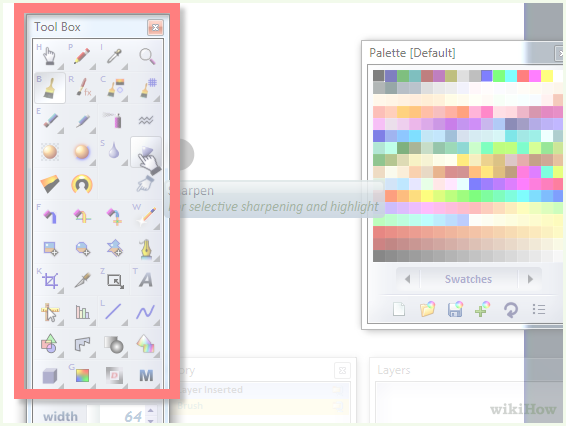Choose the spray can airbrush tool

(114, 120)
